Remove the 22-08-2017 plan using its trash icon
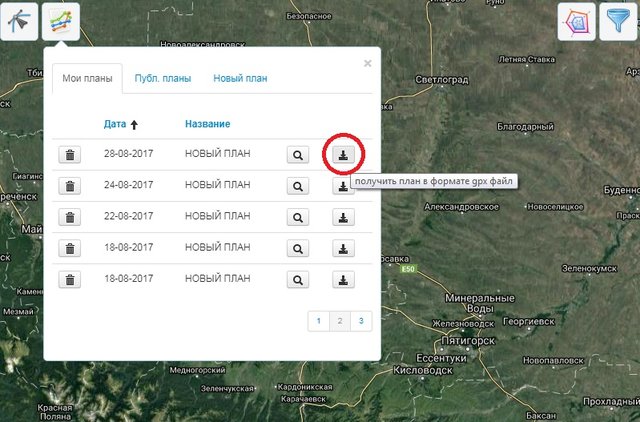 click(69, 216)
